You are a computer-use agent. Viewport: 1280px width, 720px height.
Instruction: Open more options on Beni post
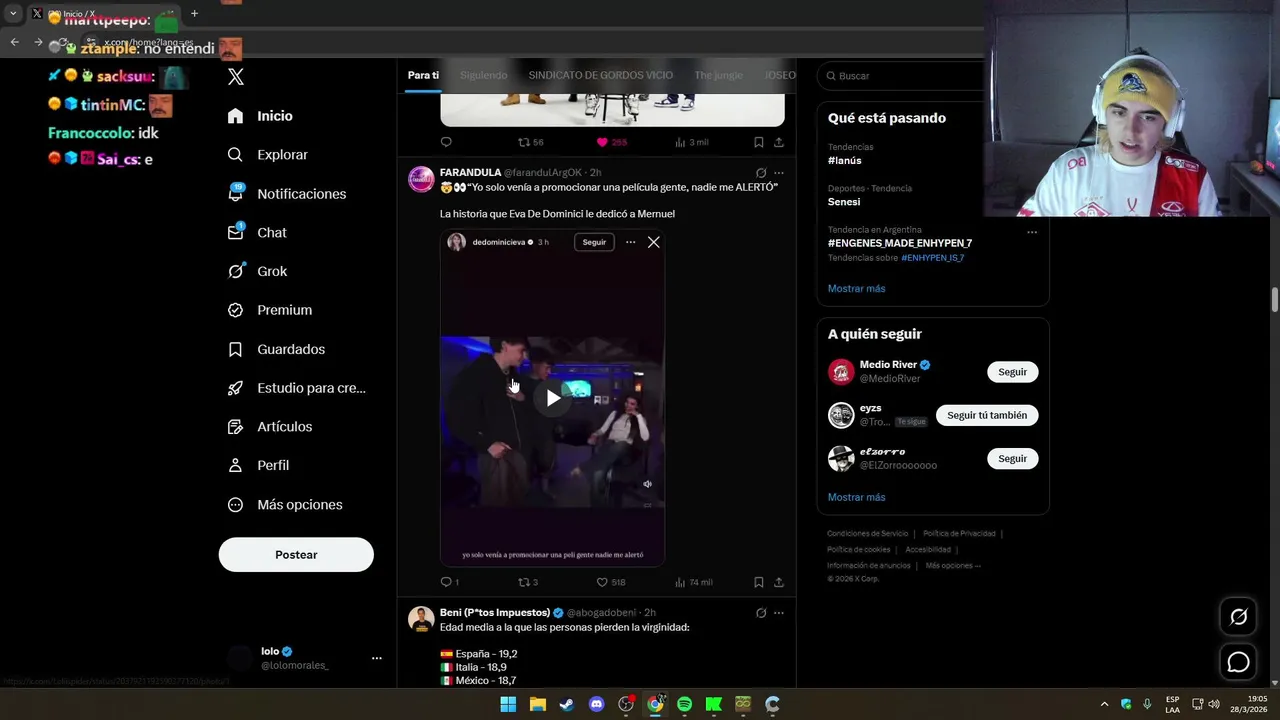click(779, 613)
